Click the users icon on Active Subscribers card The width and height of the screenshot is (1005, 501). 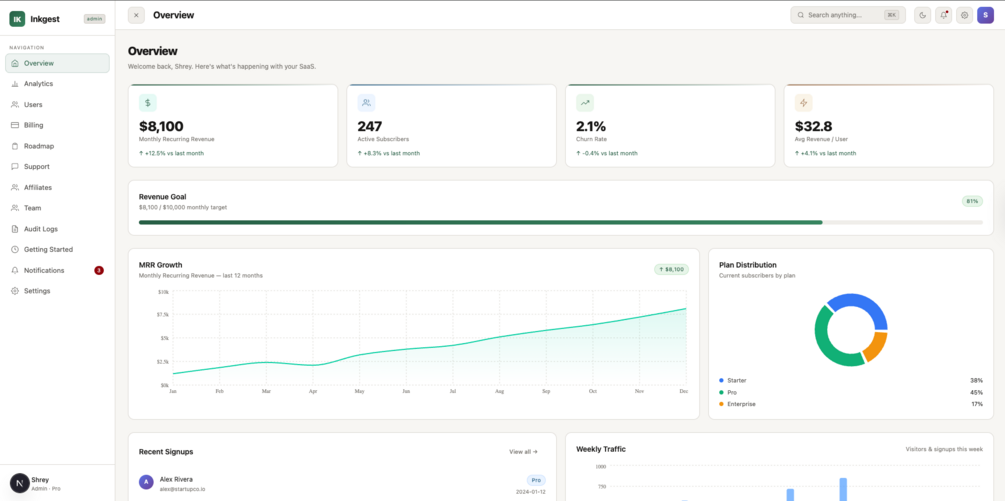(367, 103)
